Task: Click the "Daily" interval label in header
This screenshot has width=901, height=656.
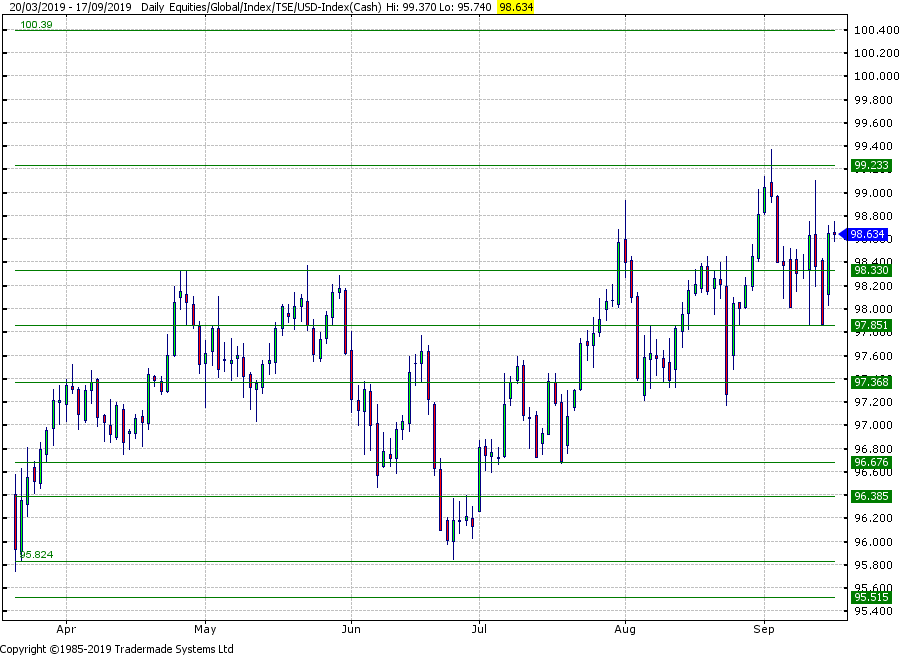Action: pos(152,7)
